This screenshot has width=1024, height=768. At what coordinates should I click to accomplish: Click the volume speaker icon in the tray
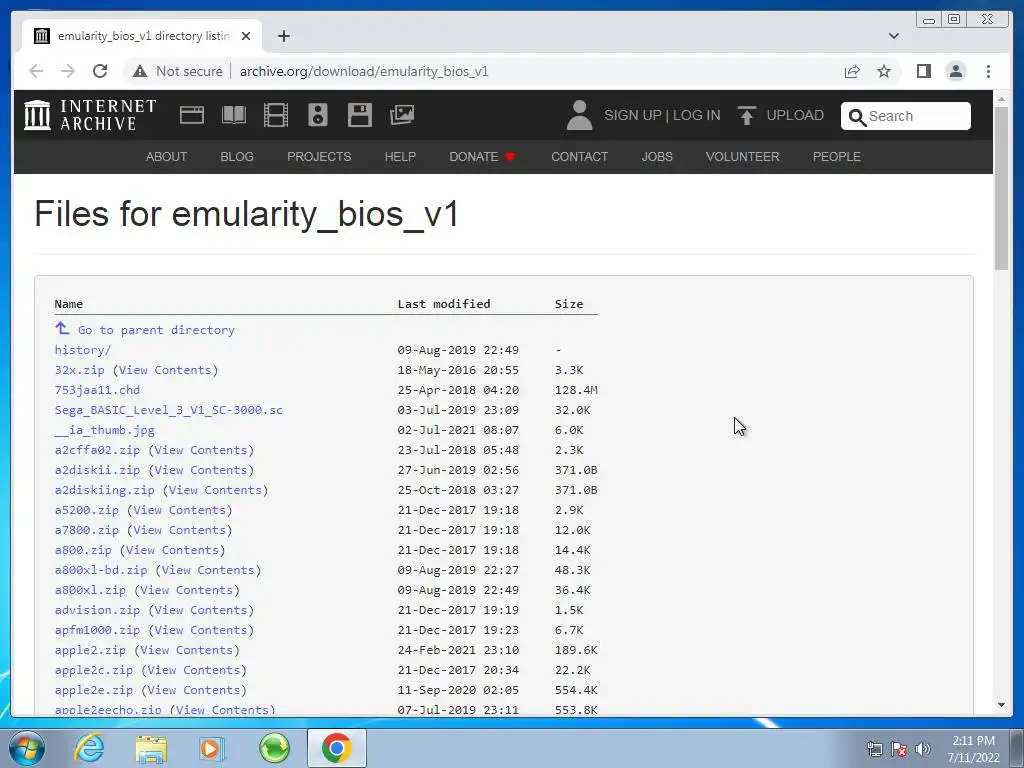pos(923,749)
